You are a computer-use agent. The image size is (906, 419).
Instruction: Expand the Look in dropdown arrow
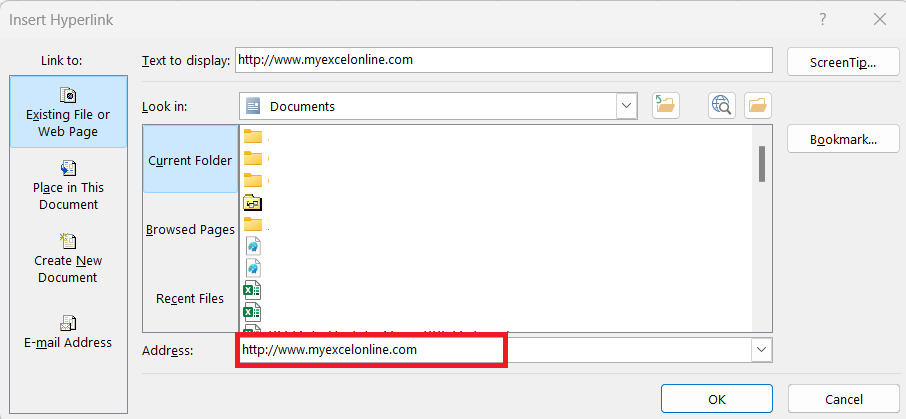click(x=626, y=106)
